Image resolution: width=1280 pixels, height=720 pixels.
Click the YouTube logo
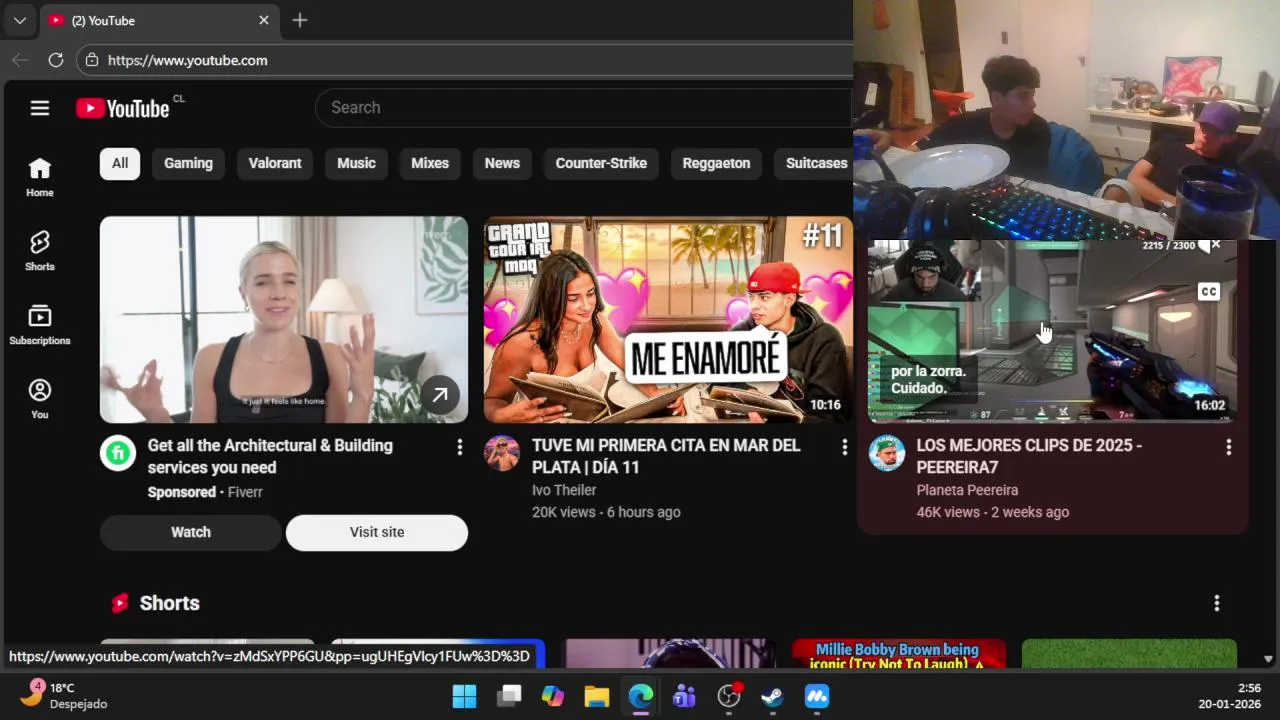coord(123,108)
